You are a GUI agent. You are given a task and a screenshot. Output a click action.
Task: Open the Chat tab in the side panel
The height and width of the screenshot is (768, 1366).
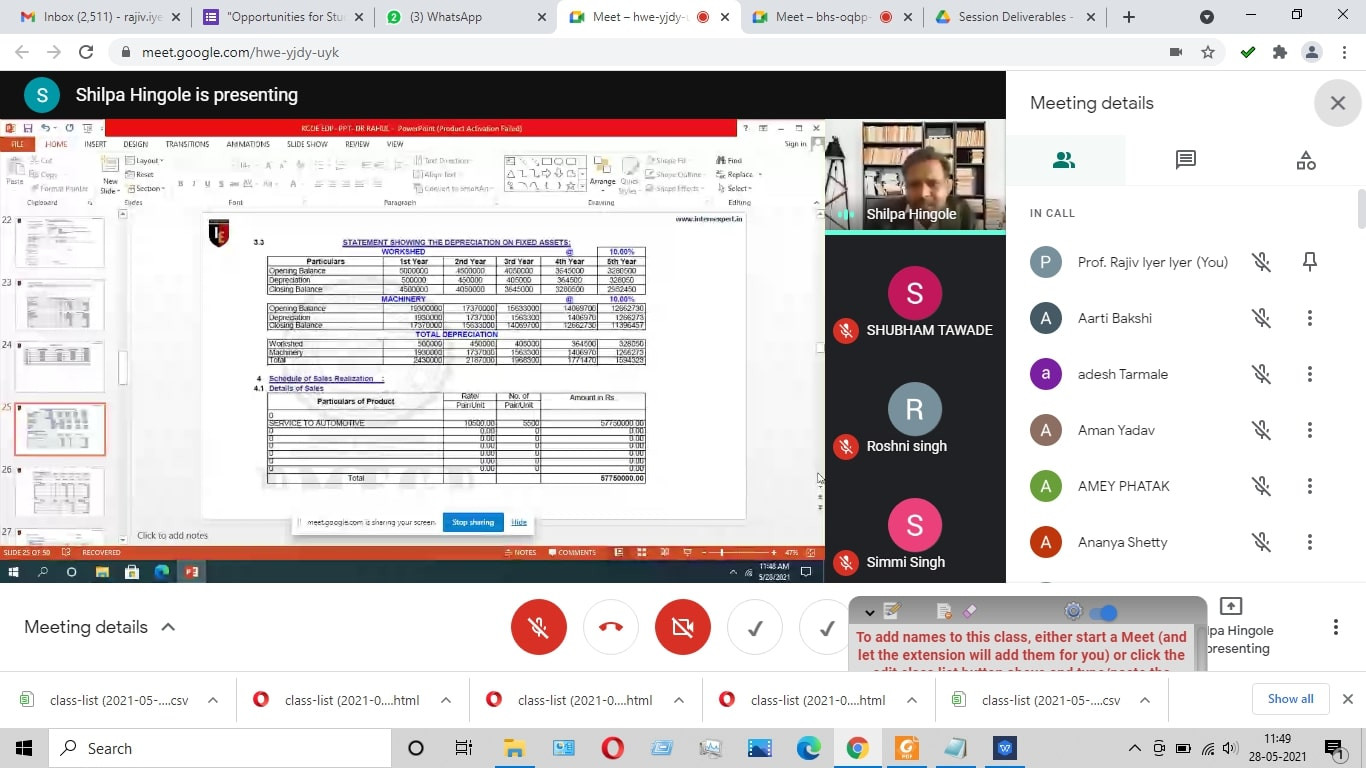click(1185, 160)
